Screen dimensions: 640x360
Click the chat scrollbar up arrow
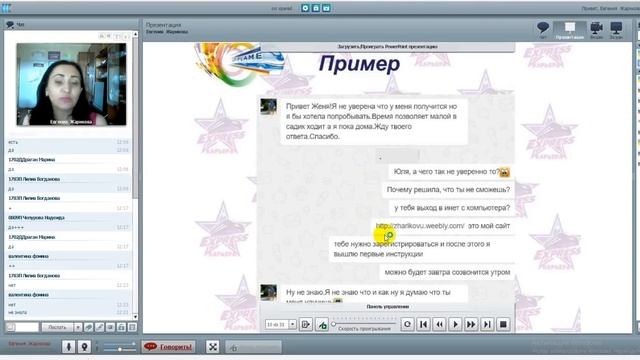[x=135, y=35]
